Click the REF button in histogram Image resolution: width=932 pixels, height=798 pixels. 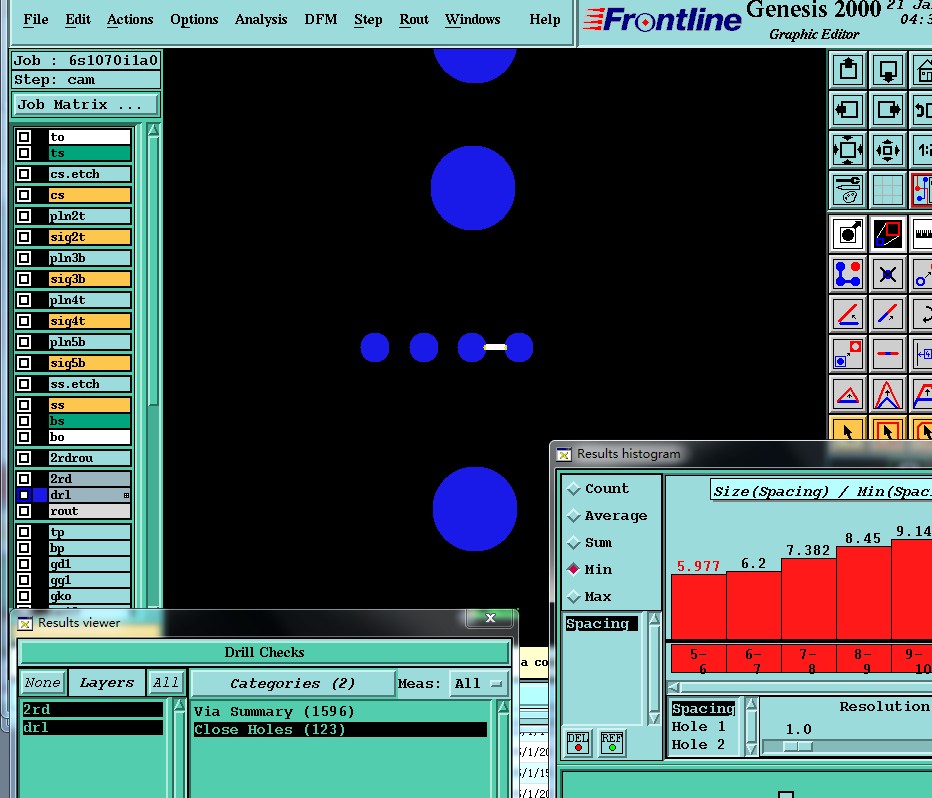pyautogui.click(x=612, y=743)
